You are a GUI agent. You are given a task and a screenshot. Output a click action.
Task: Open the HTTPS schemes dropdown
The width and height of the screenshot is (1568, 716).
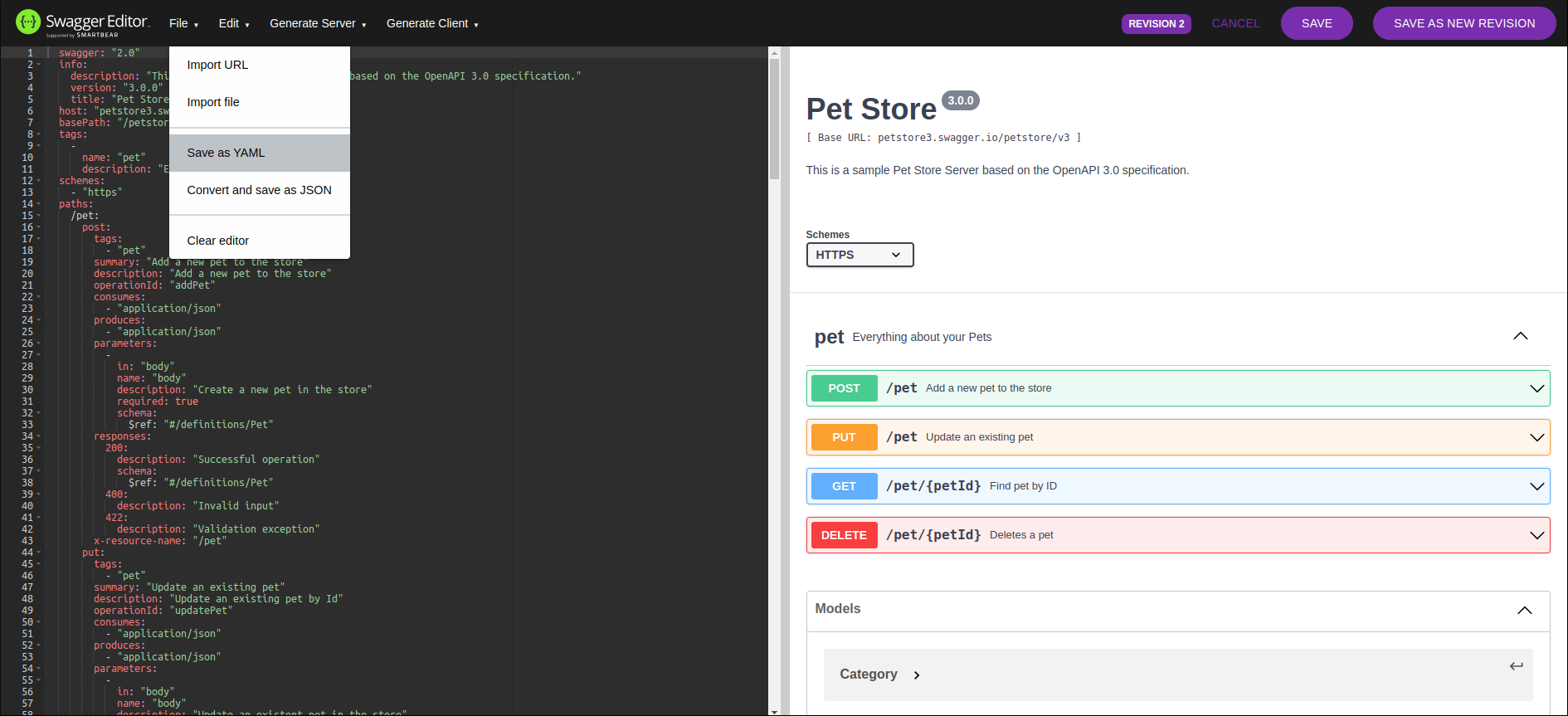tap(859, 255)
